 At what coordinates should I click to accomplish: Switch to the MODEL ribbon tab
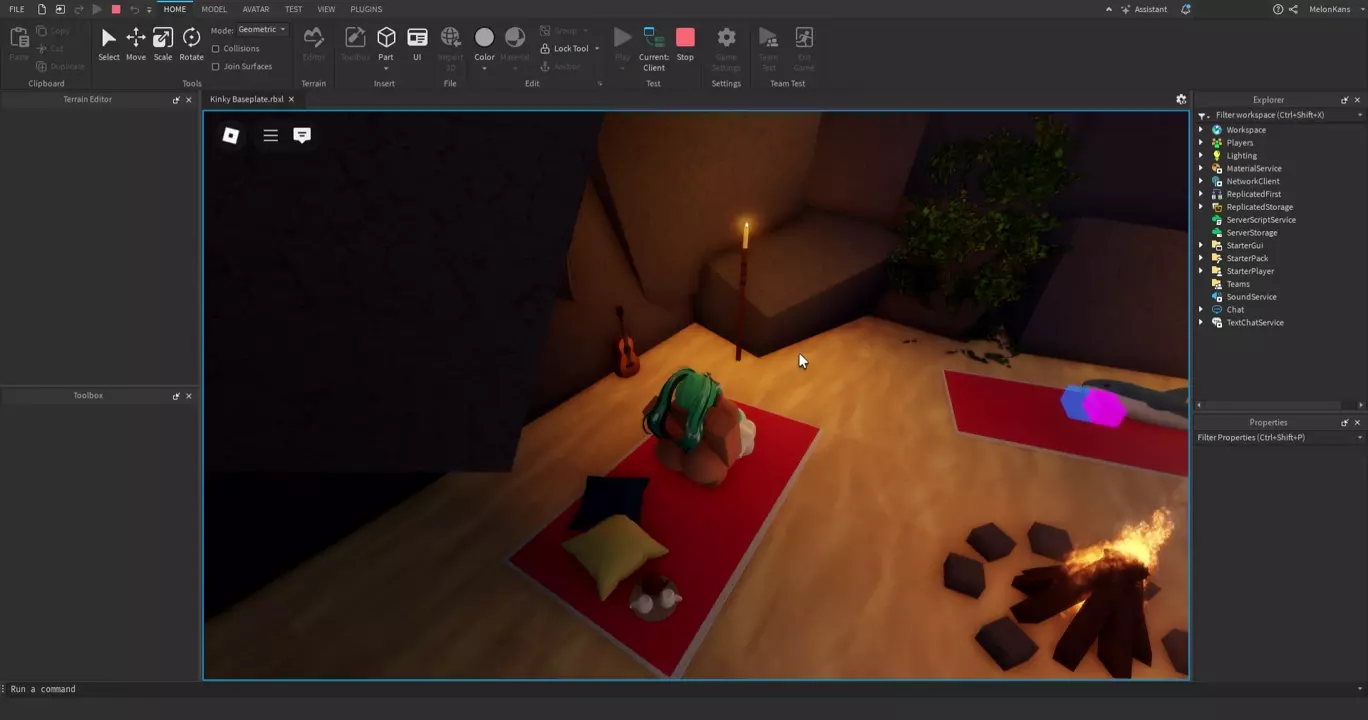pos(214,9)
